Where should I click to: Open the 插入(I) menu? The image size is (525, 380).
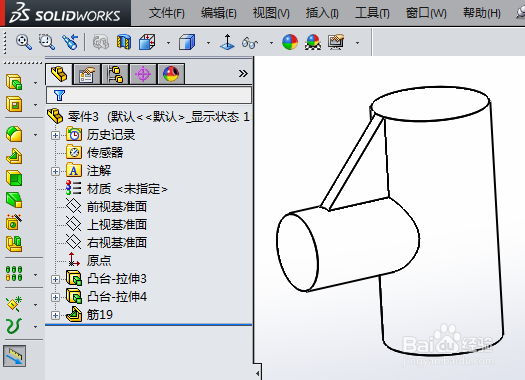[x=322, y=13]
